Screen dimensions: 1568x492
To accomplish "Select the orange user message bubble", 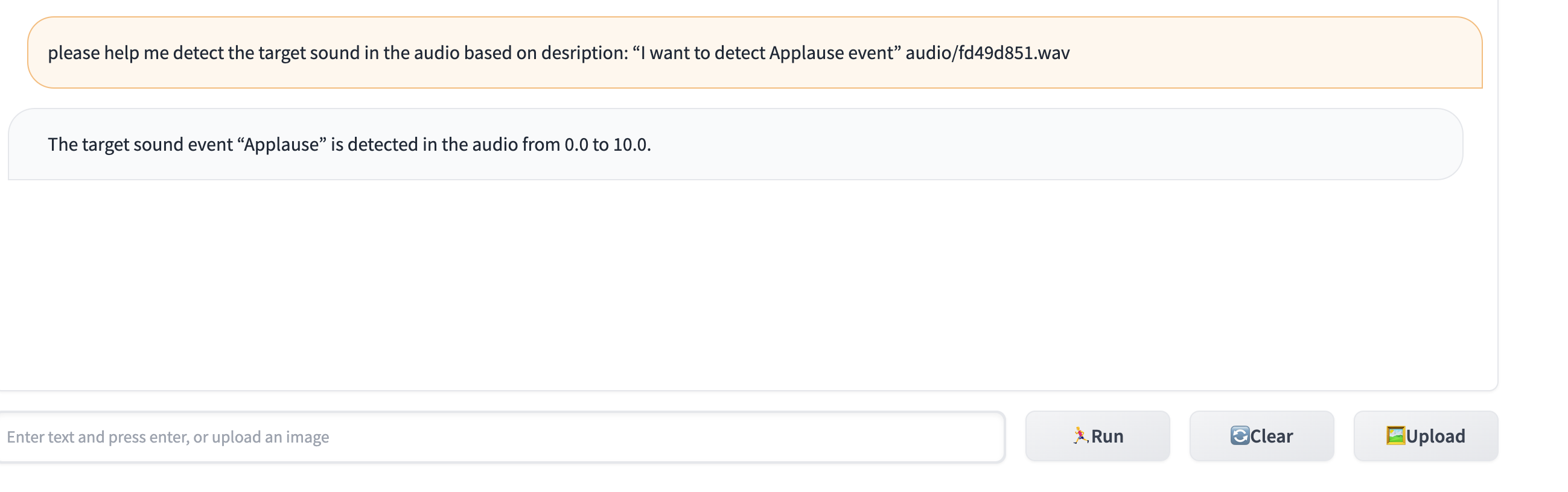I will (x=755, y=52).
